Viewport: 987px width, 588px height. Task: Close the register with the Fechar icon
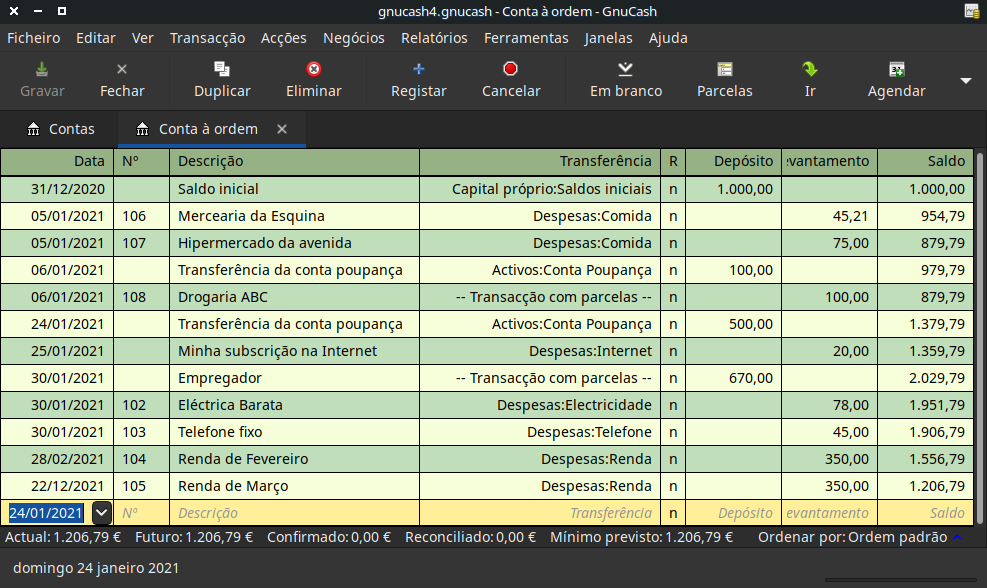tap(122, 79)
